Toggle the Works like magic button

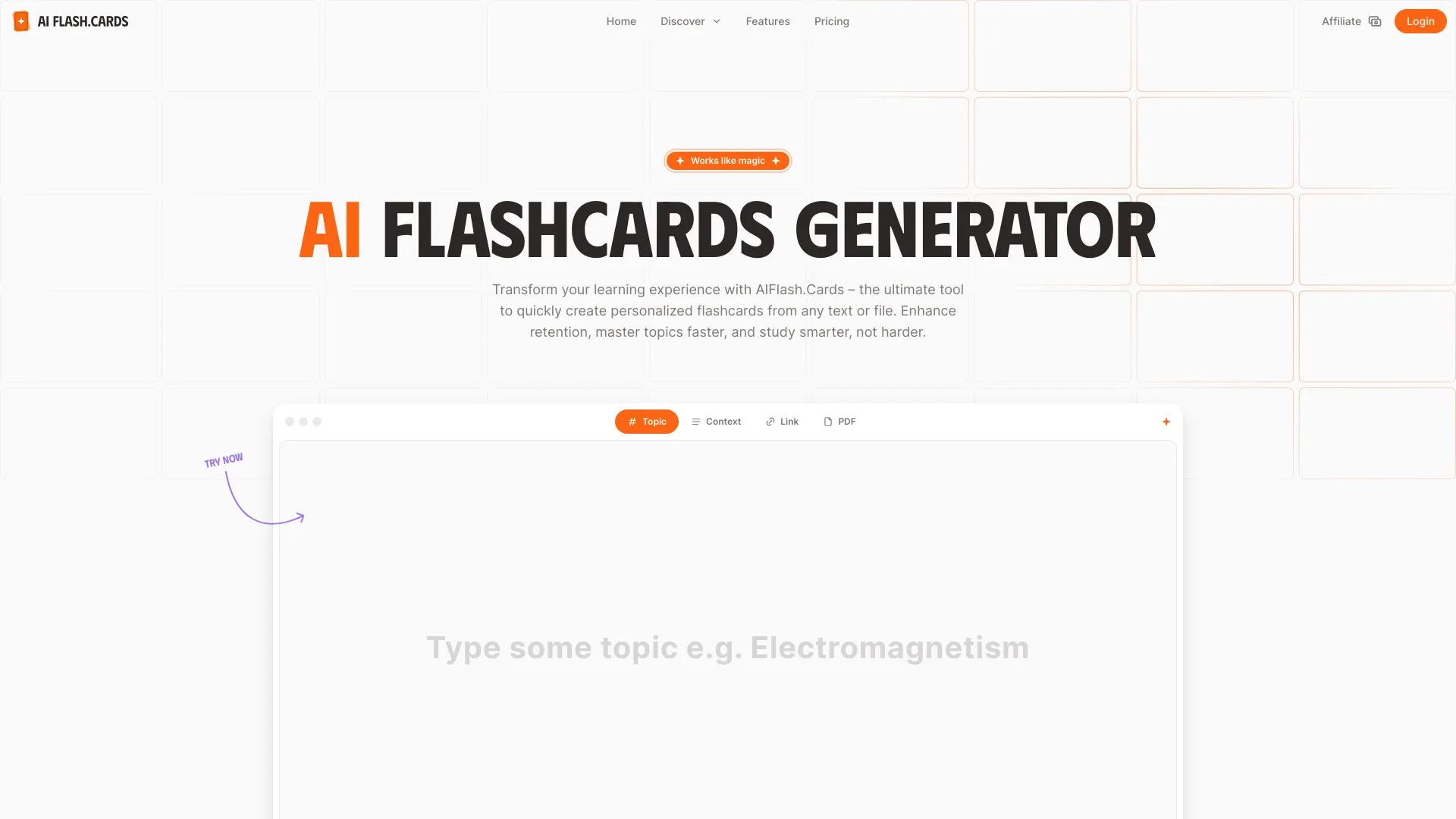[x=728, y=160]
